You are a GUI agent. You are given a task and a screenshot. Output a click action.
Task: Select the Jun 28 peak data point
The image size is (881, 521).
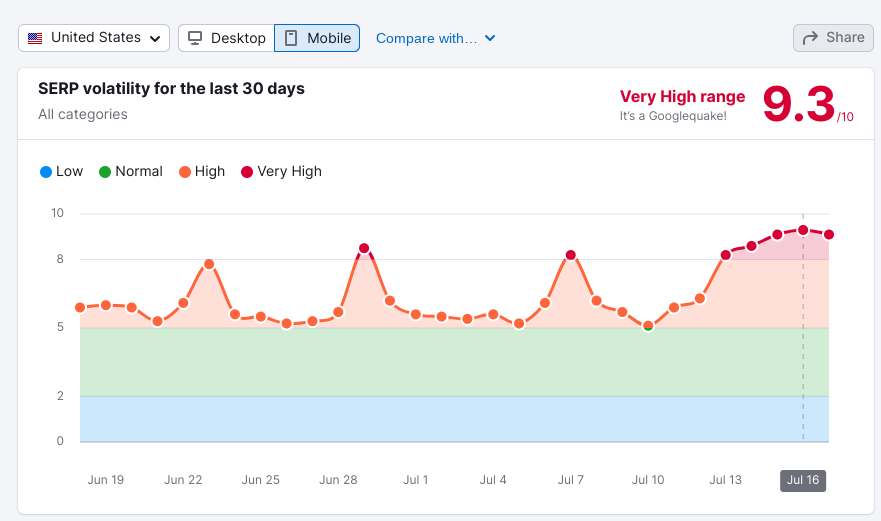(364, 248)
